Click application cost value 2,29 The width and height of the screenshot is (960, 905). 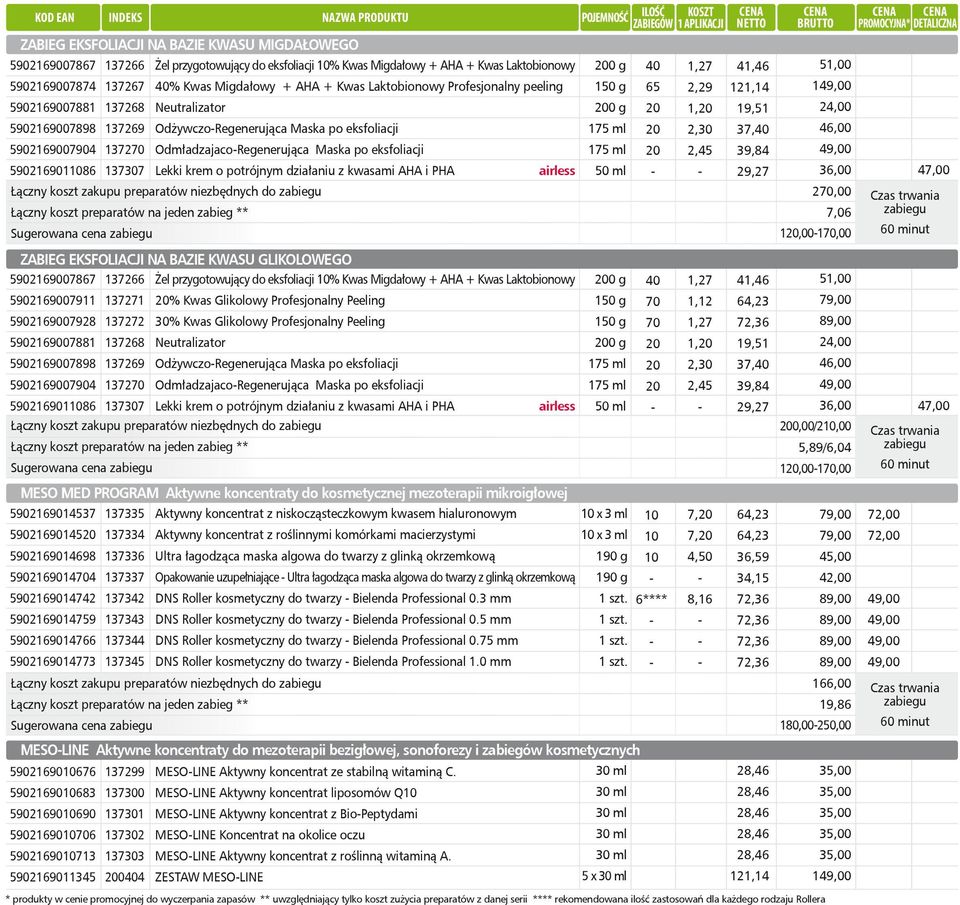tap(700, 87)
